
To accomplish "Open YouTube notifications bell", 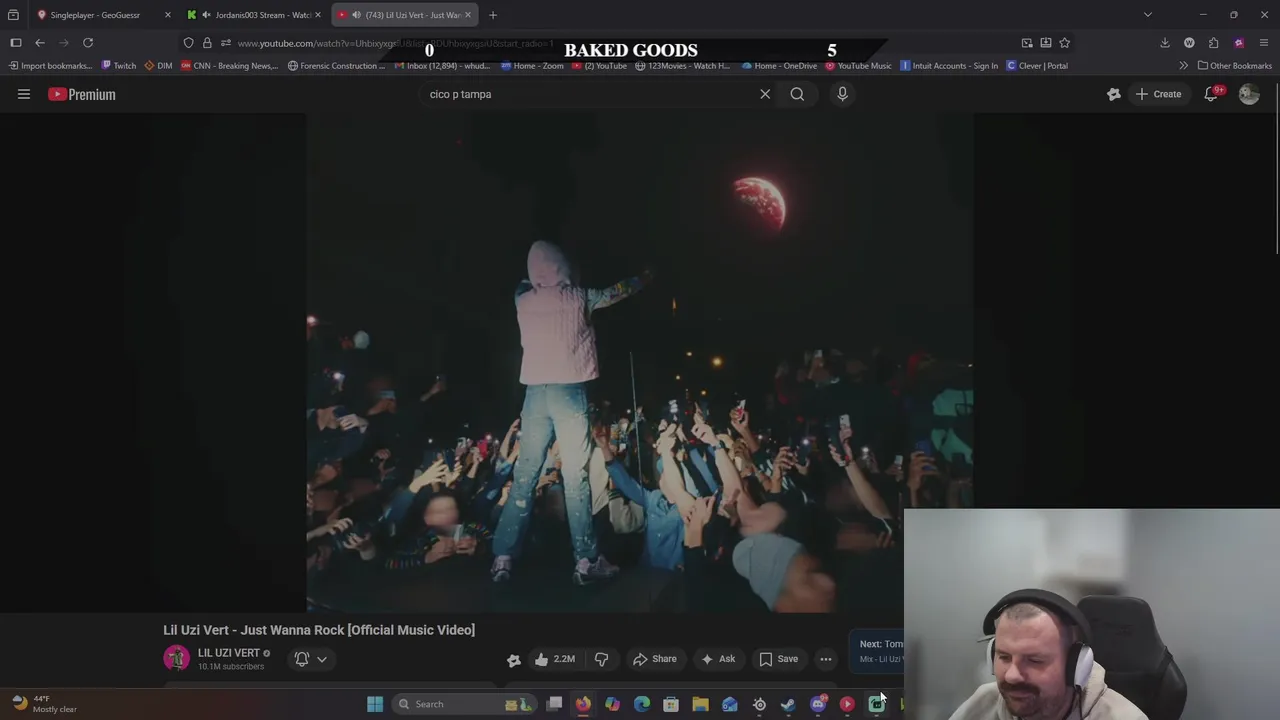I will pyautogui.click(x=1211, y=94).
